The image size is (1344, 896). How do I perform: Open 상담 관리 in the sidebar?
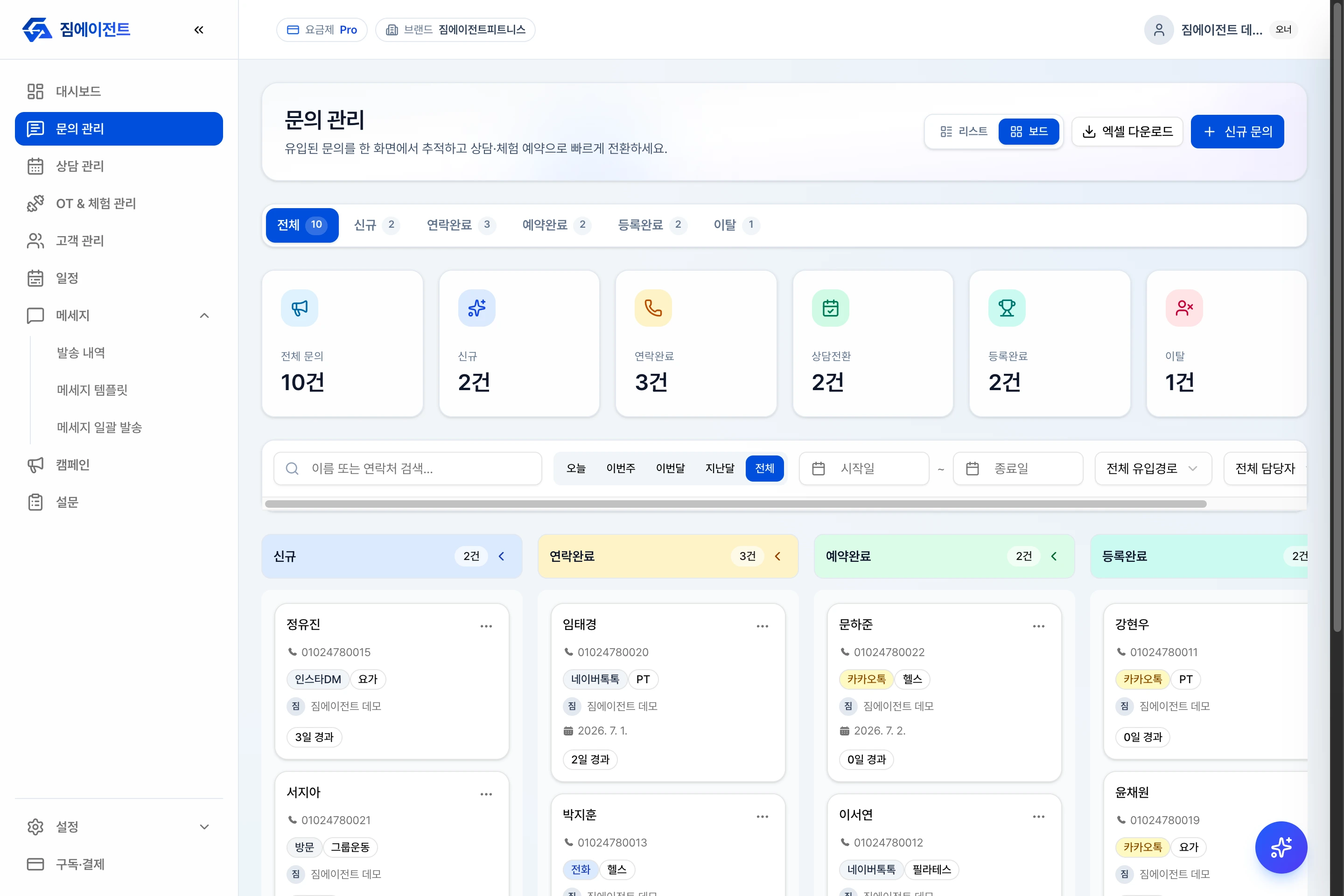(119, 166)
